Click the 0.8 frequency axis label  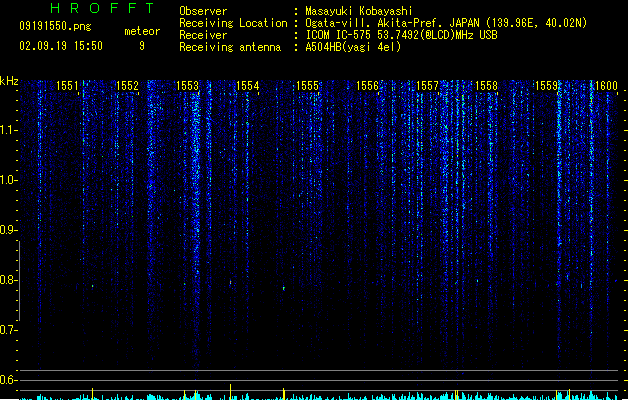(8, 280)
